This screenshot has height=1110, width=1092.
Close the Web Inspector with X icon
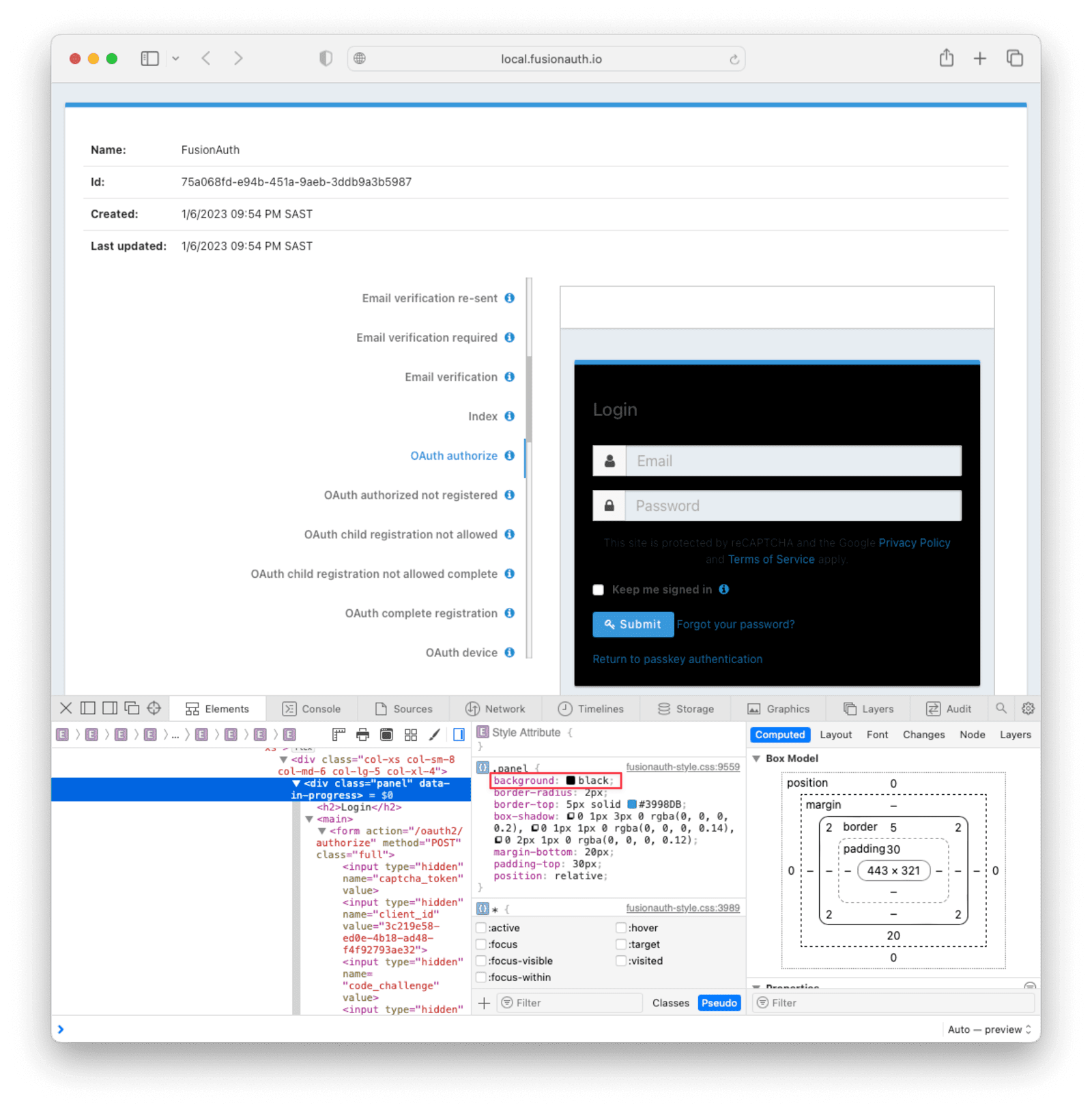(x=66, y=708)
